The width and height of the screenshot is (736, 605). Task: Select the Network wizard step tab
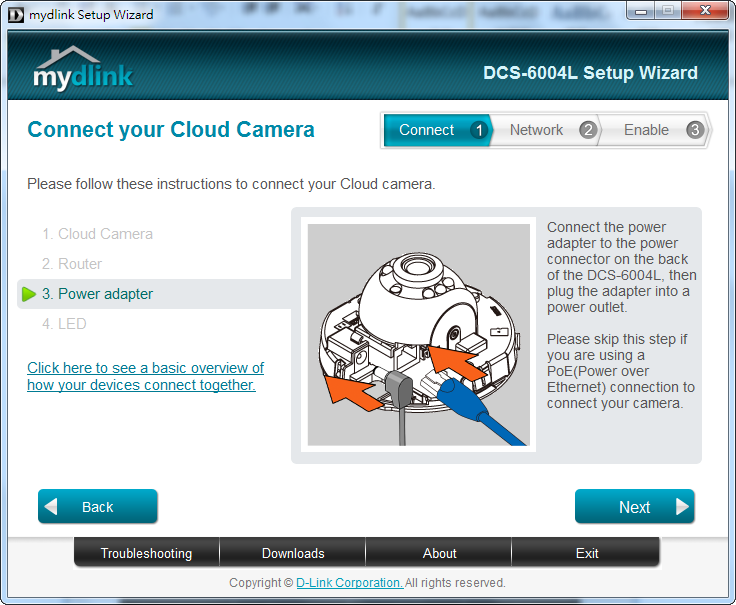pyautogui.click(x=536, y=130)
